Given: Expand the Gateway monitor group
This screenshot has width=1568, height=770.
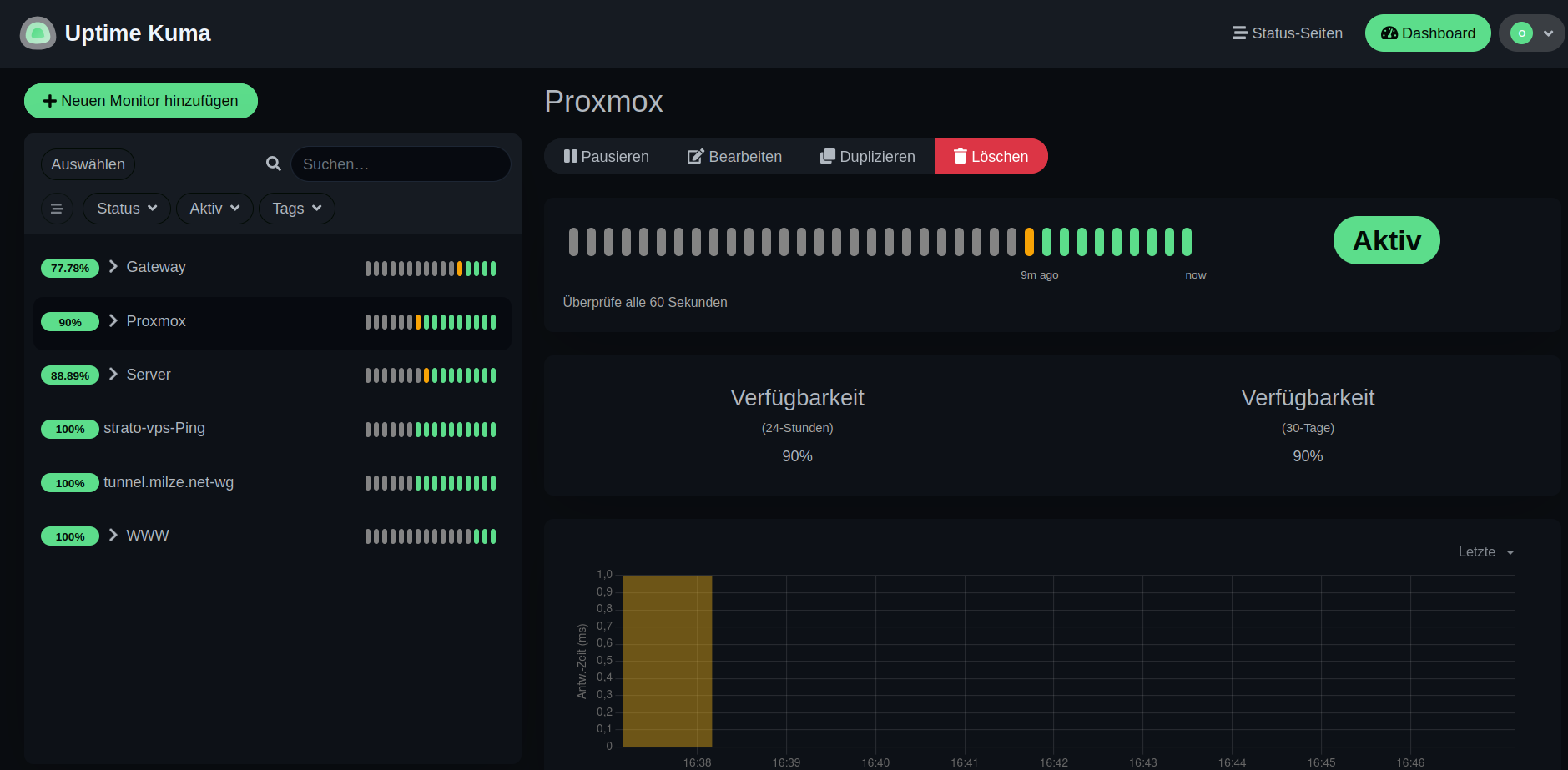Looking at the screenshot, I should pos(113,267).
